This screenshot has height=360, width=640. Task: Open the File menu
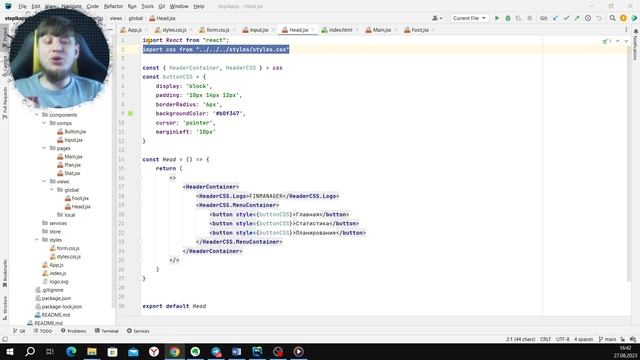coord(22,6)
